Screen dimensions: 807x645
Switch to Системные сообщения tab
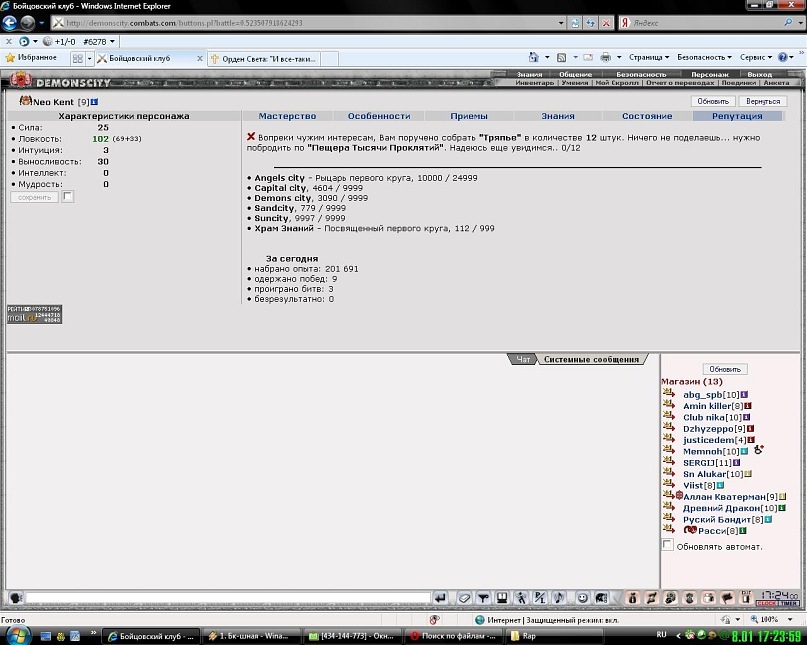[x=591, y=359]
